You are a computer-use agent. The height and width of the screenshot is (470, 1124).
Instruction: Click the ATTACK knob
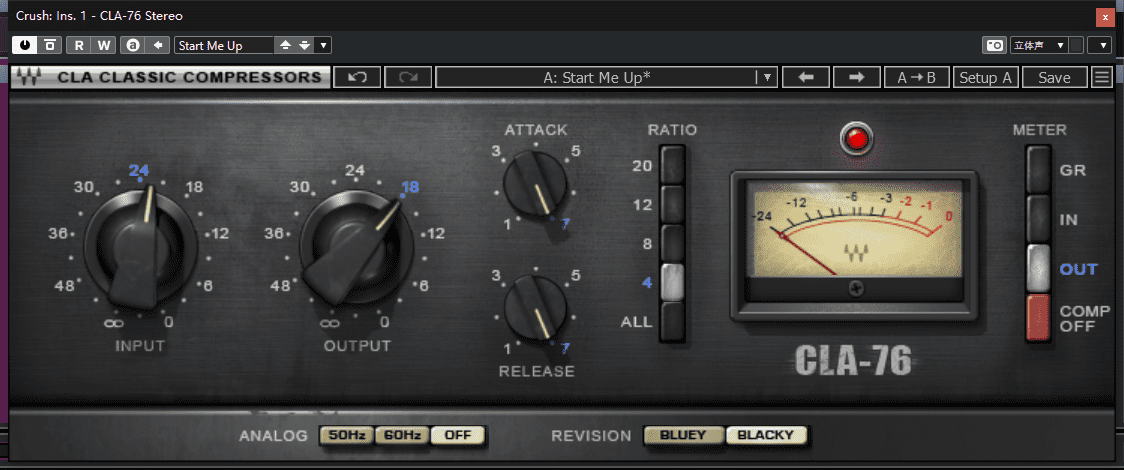point(535,181)
